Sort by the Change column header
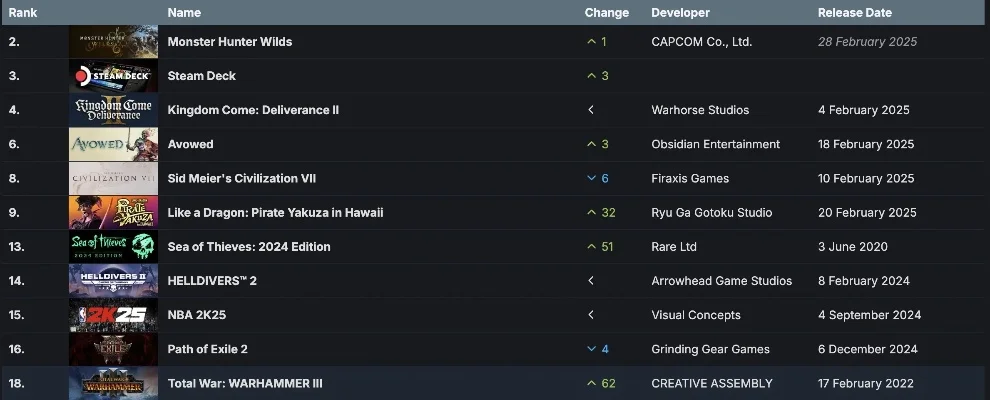 pyautogui.click(x=606, y=13)
